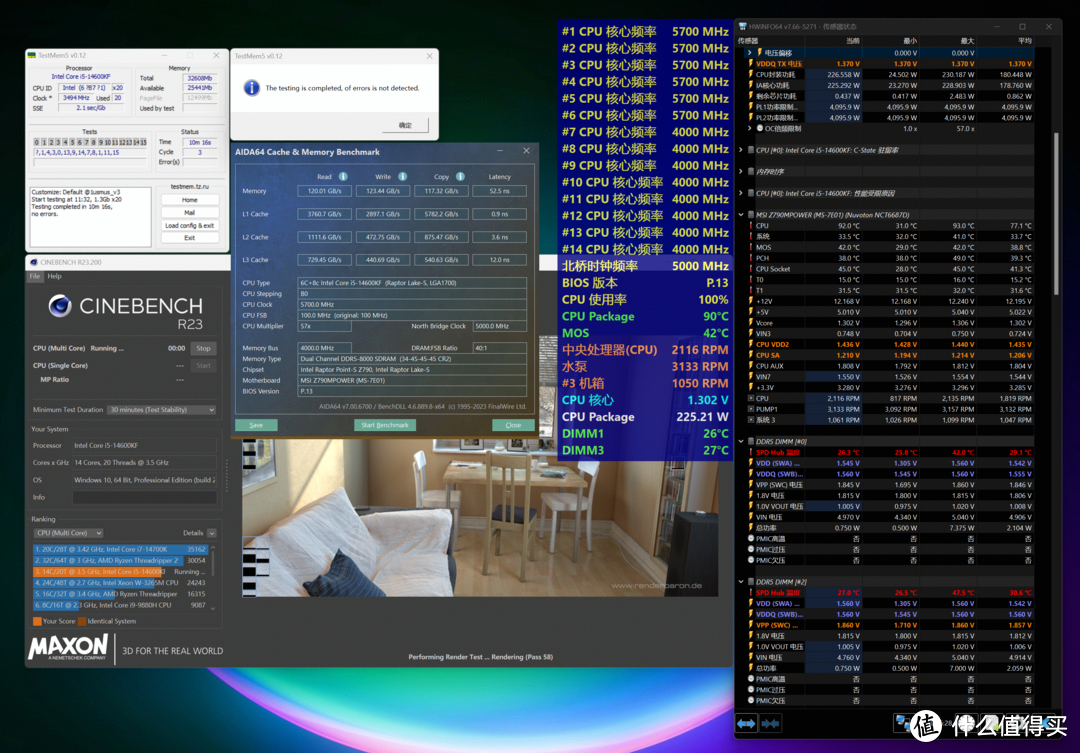Click circle icon of DIMM #0 PMIC高温
Image resolution: width=1080 pixels, height=753 pixels.
(751, 539)
